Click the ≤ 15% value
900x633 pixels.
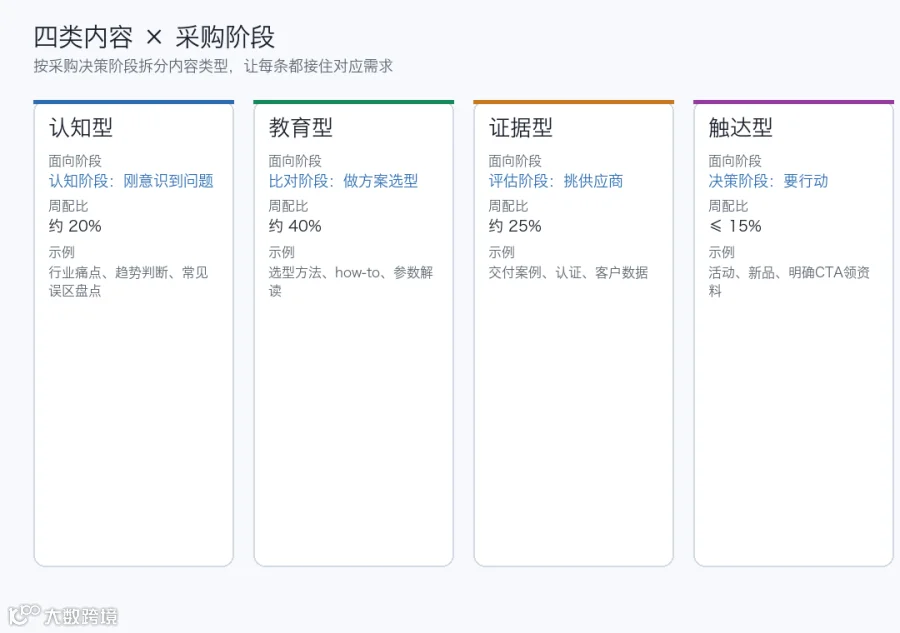click(x=735, y=226)
